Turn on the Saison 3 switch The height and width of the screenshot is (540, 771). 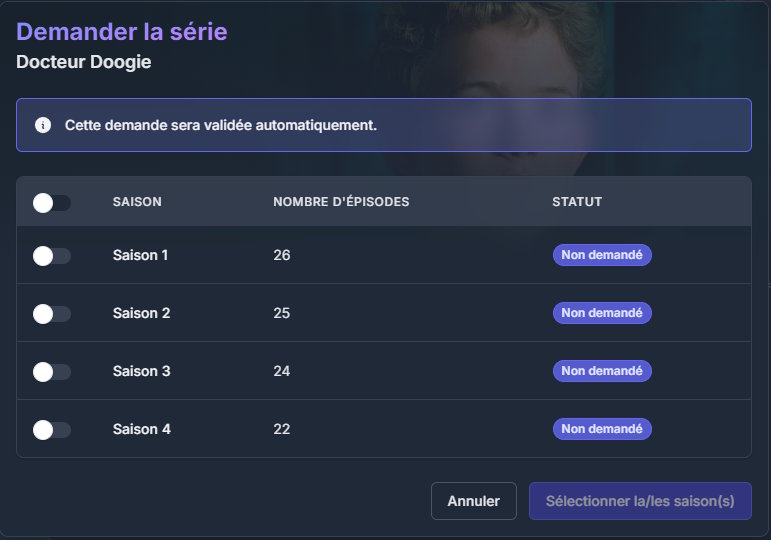click(x=52, y=372)
